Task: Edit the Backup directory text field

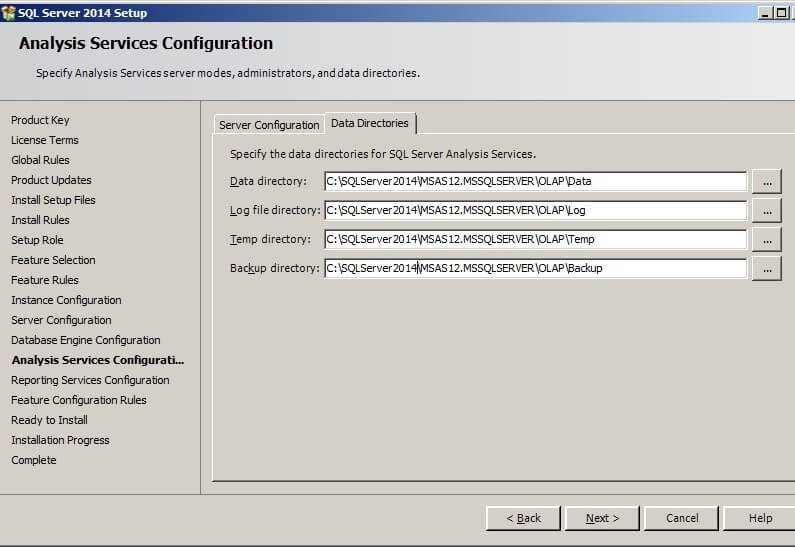Action: pos(535,269)
